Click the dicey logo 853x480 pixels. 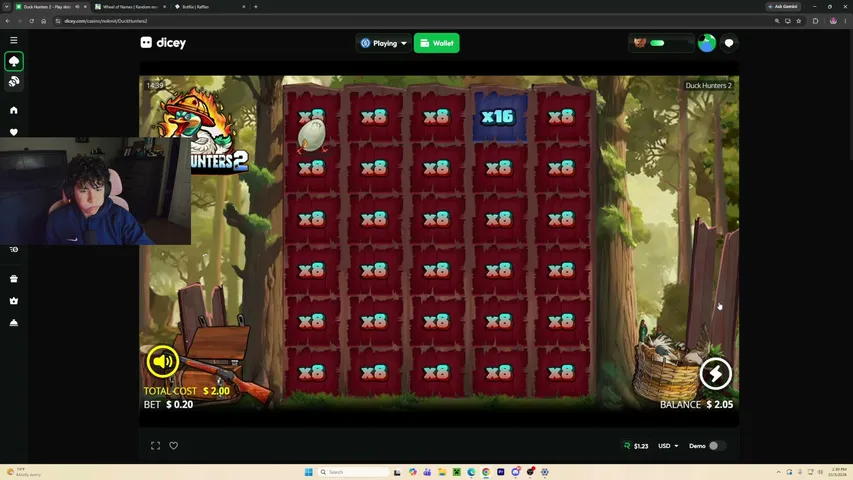pos(163,42)
